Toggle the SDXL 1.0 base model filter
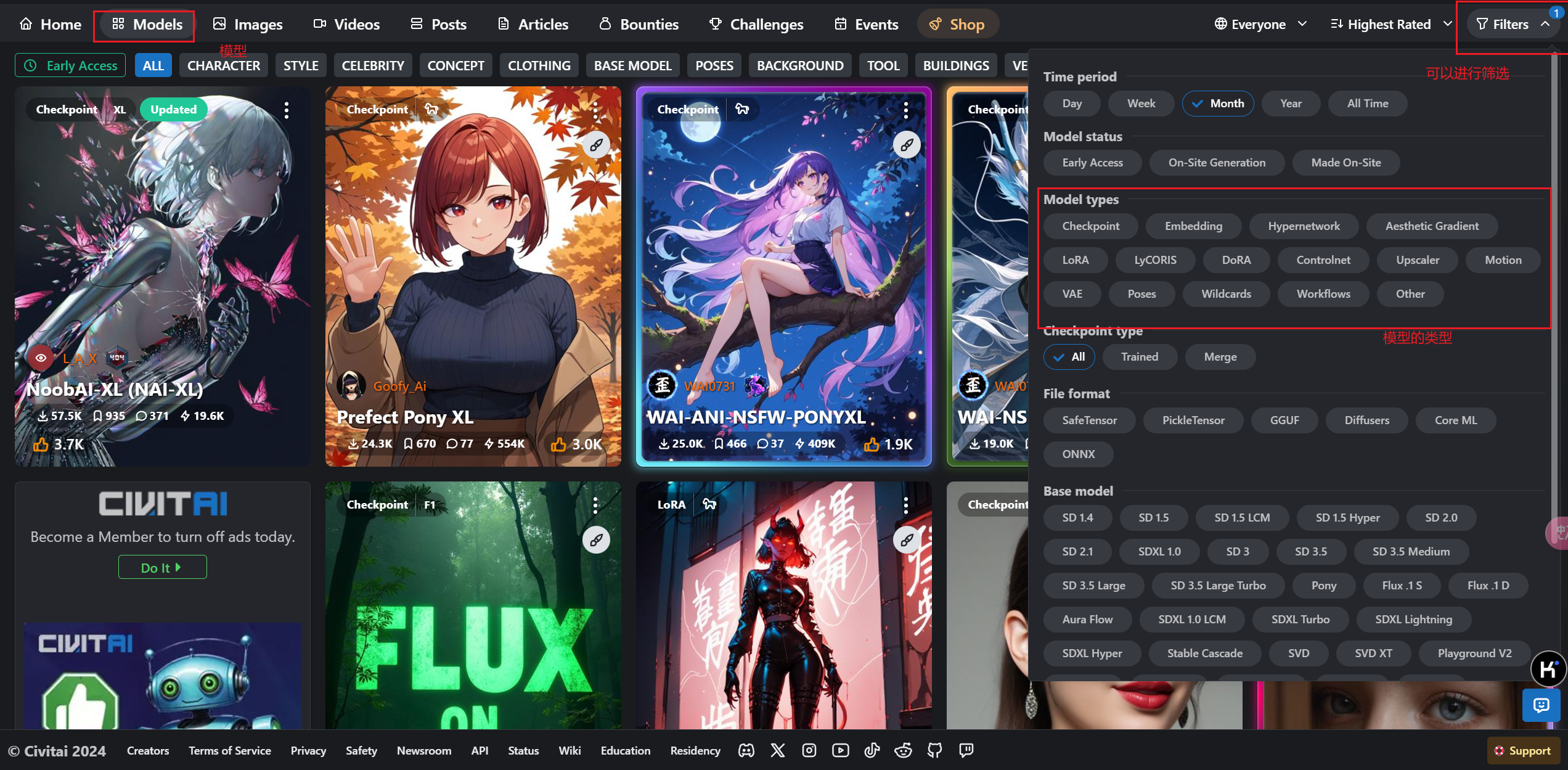This screenshot has height=770, width=1568. 1159,552
